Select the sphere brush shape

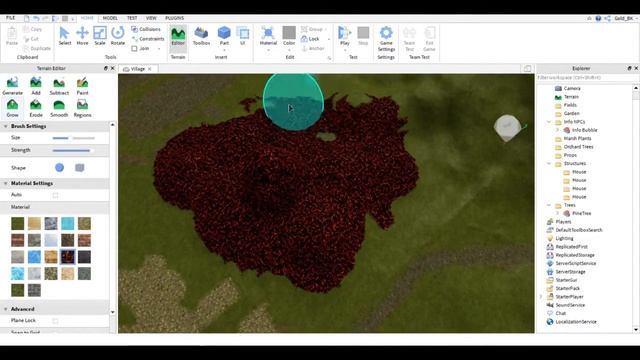pyautogui.click(x=60, y=168)
